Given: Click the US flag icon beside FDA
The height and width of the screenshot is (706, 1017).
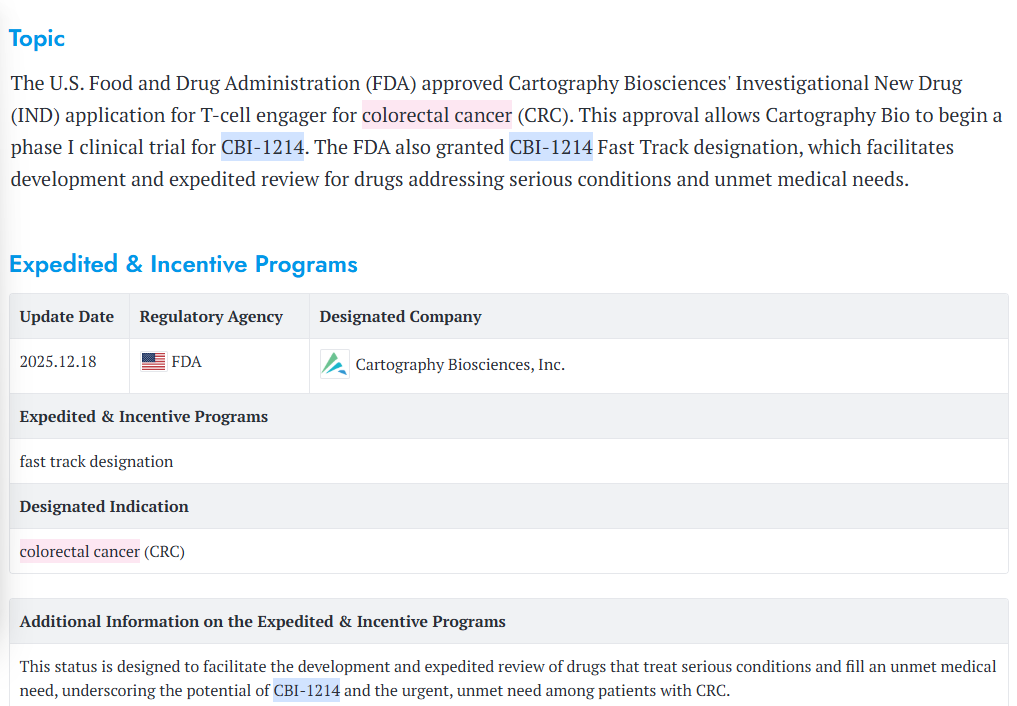Looking at the screenshot, I should [x=153, y=362].
